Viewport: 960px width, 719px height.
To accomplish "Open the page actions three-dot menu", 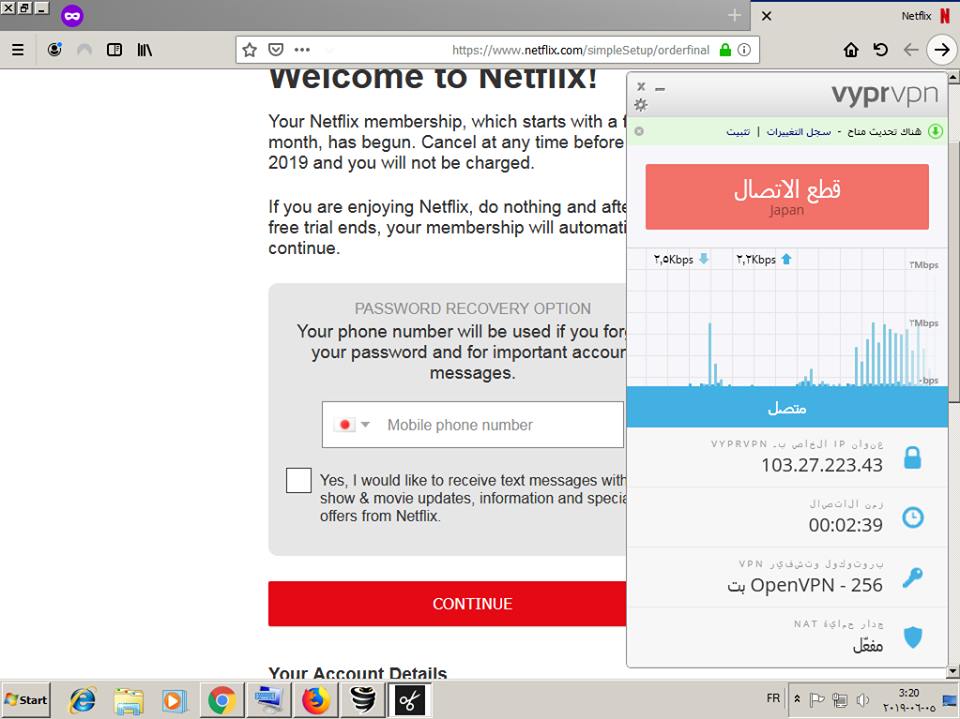I will [x=301, y=49].
